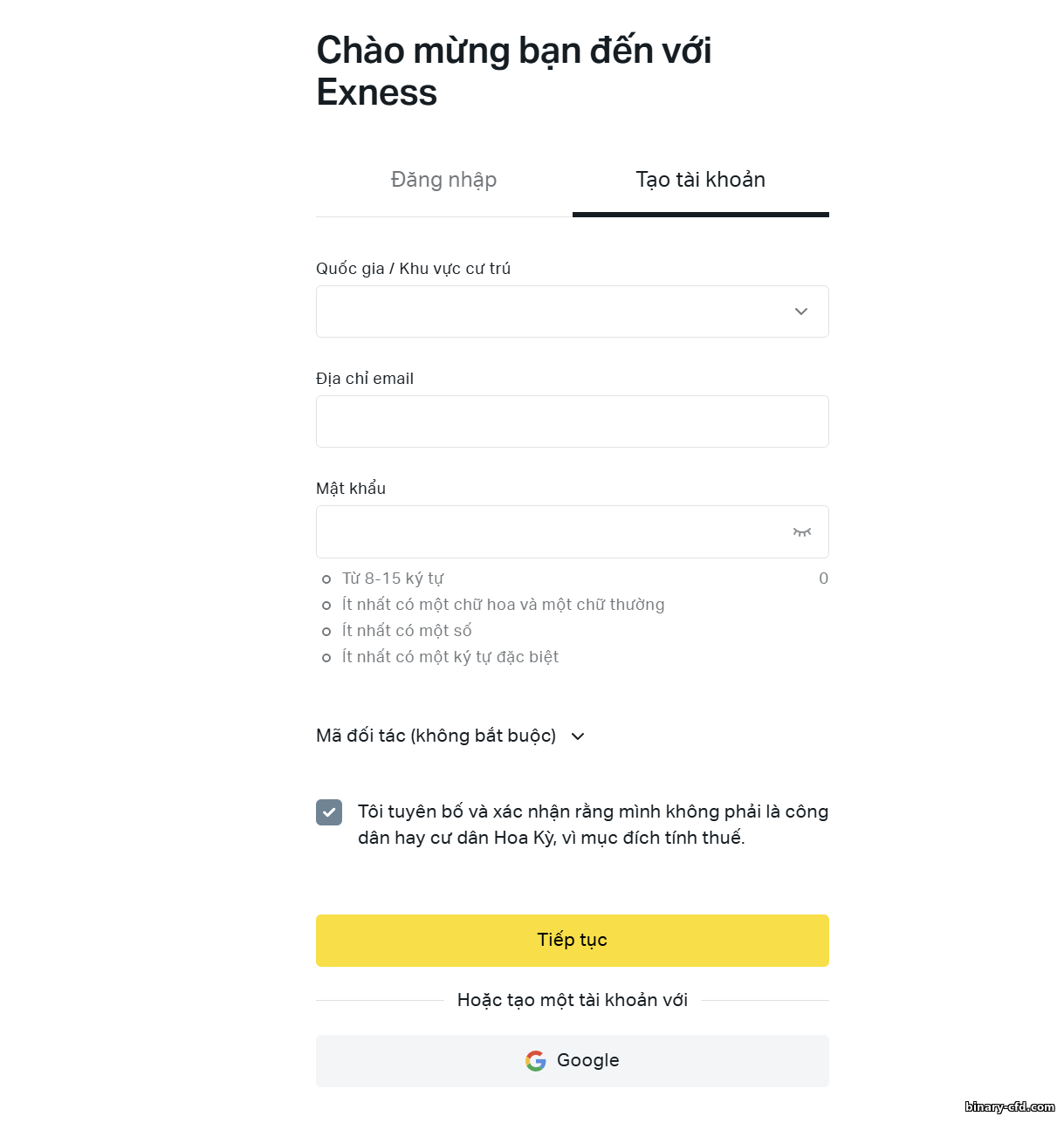Click the "Địa chỉ email" field label
Image resolution: width=1064 pixels, height=1123 pixels.
(365, 379)
